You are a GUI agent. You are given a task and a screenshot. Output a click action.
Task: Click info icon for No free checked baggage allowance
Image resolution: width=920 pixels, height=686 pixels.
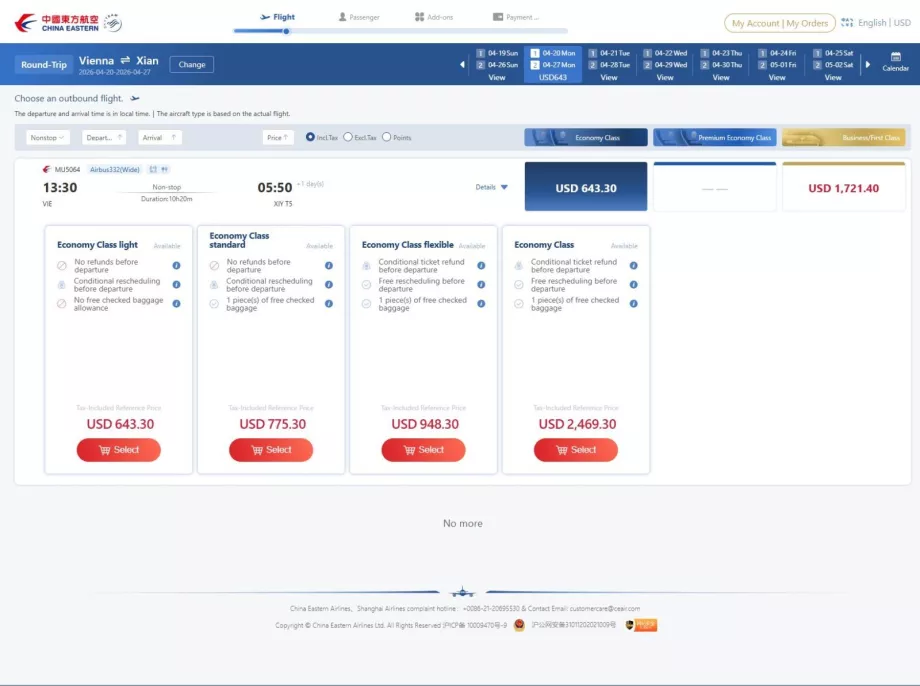[176, 304]
